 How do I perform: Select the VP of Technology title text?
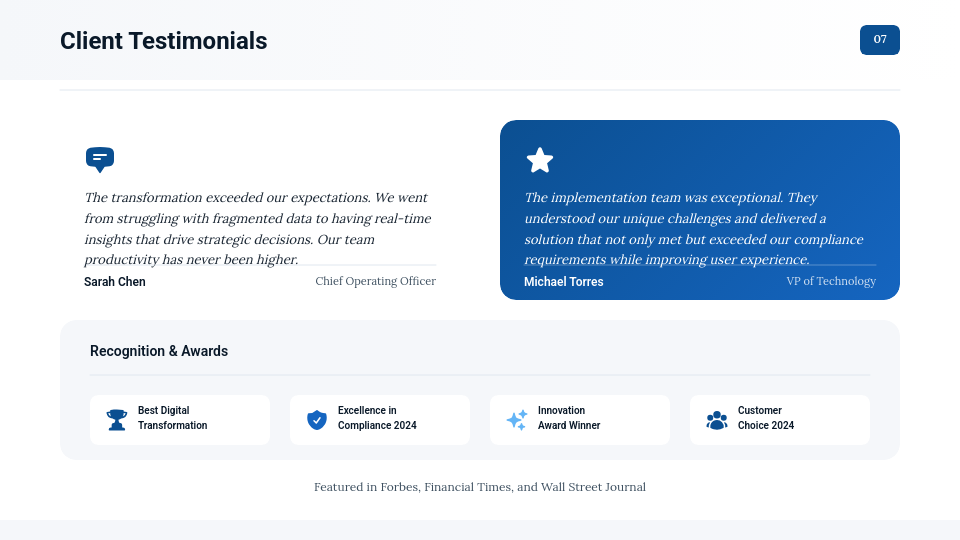[x=831, y=281]
